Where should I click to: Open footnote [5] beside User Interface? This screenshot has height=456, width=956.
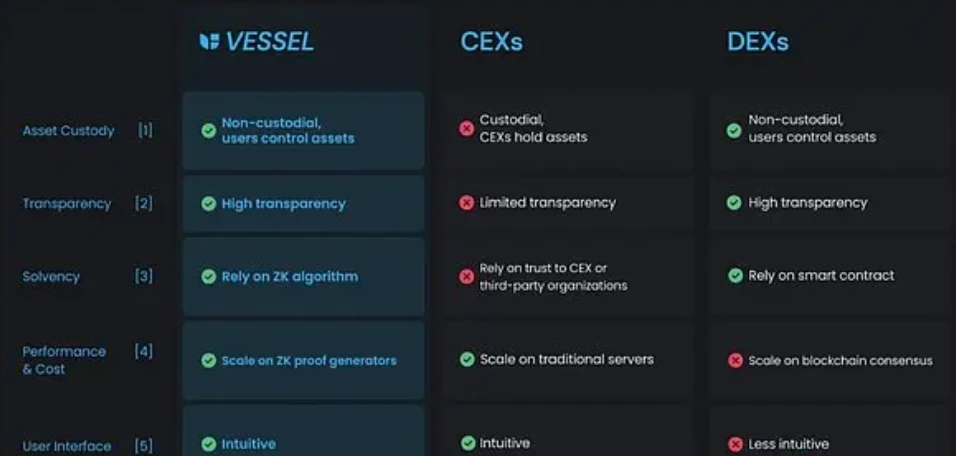click(144, 446)
